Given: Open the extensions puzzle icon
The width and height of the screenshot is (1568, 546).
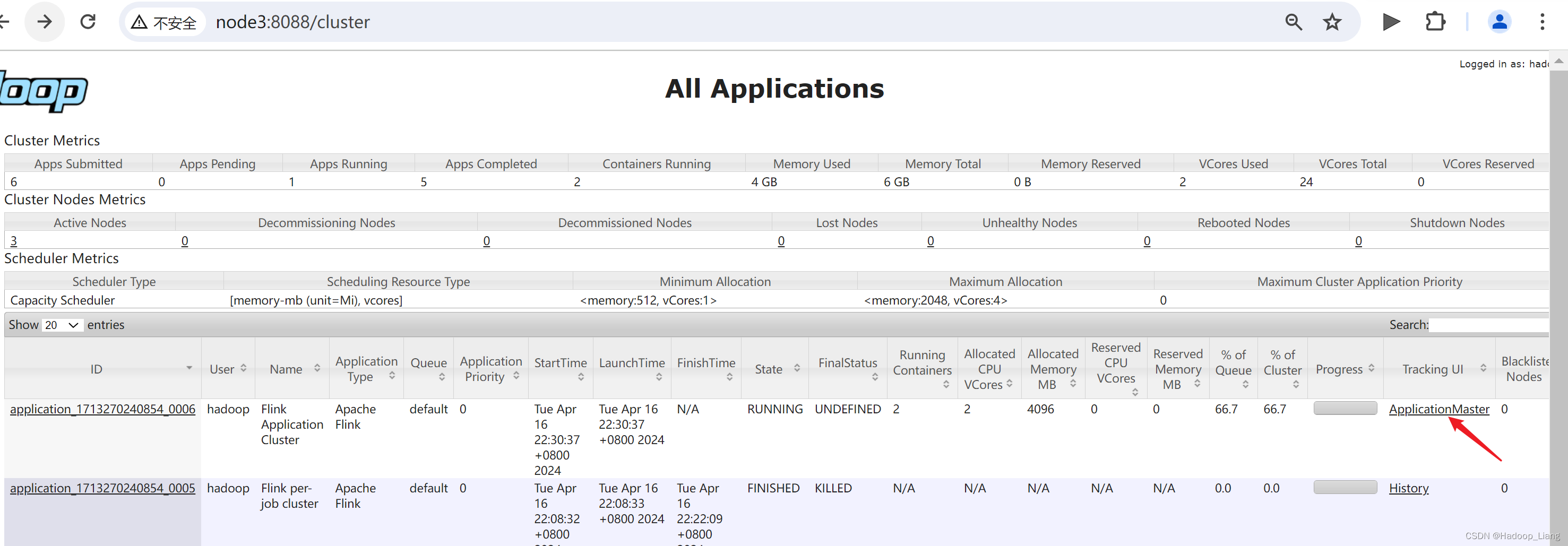Looking at the screenshot, I should tap(1435, 22).
